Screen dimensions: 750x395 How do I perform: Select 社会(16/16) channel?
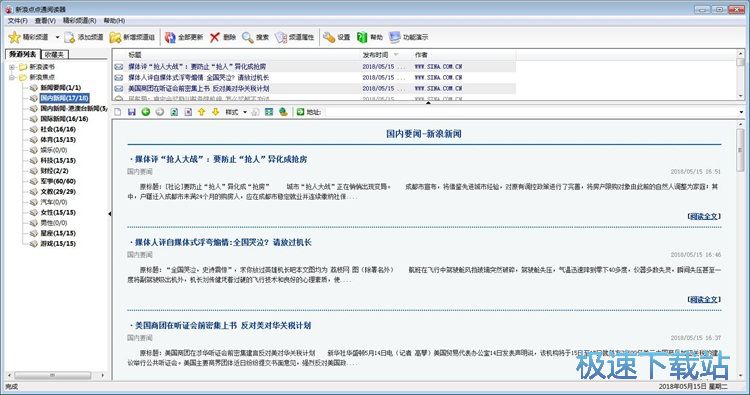point(58,129)
